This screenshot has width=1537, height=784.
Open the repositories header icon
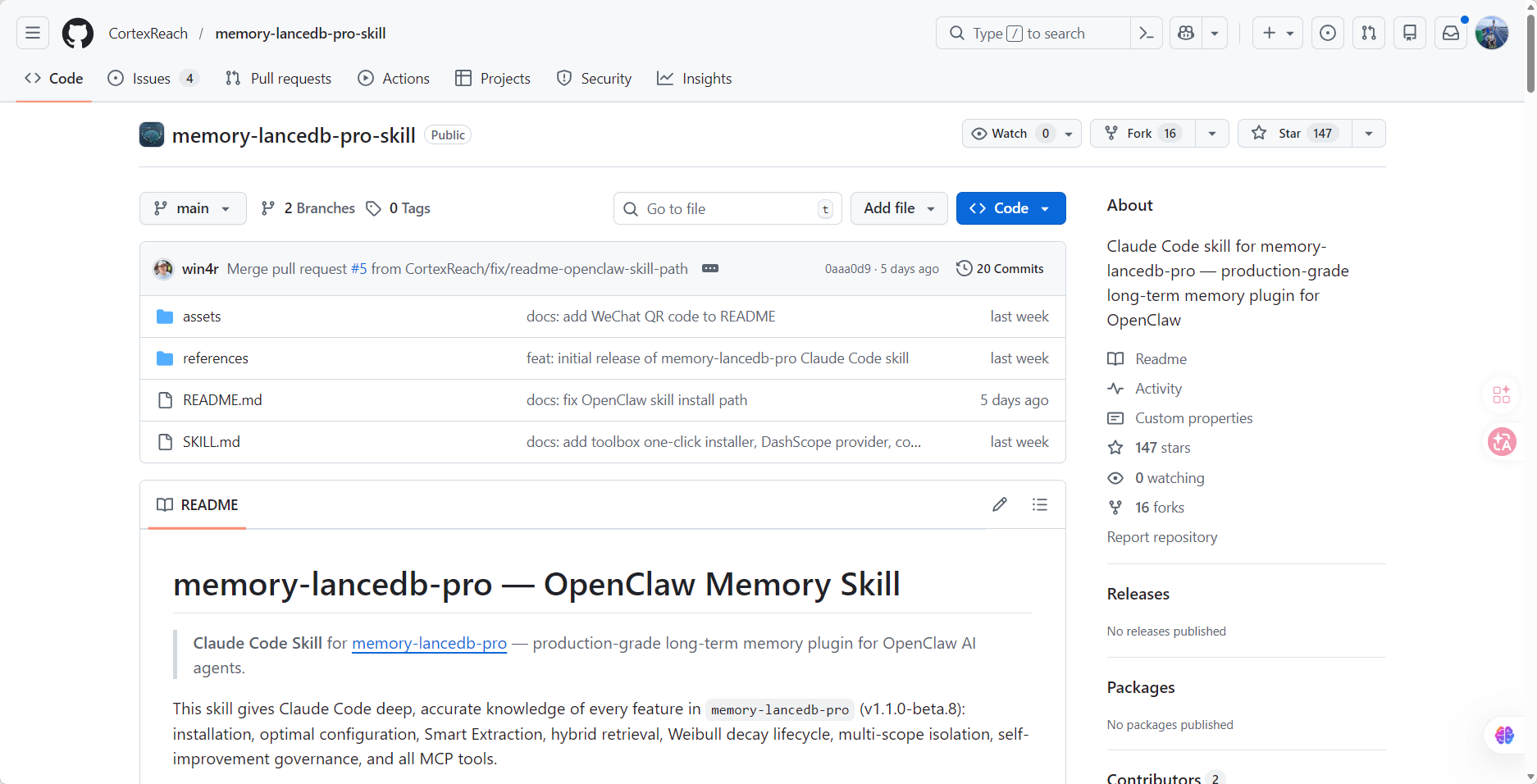pyautogui.click(x=1410, y=33)
